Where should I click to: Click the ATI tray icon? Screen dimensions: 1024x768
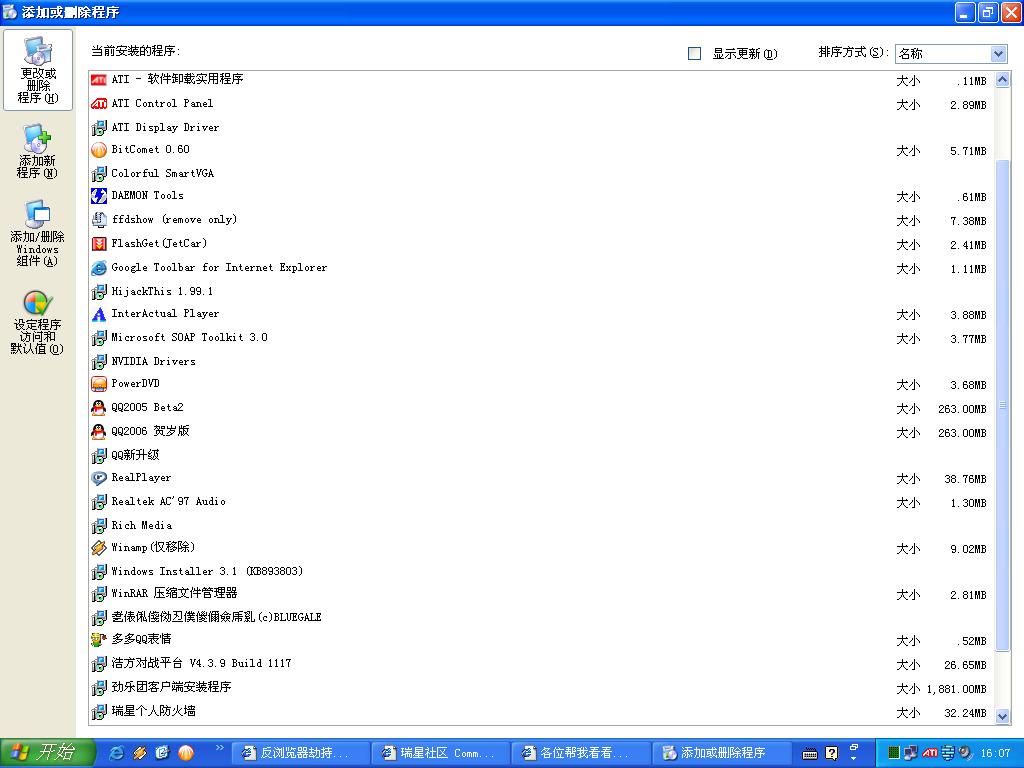tap(930, 753)
